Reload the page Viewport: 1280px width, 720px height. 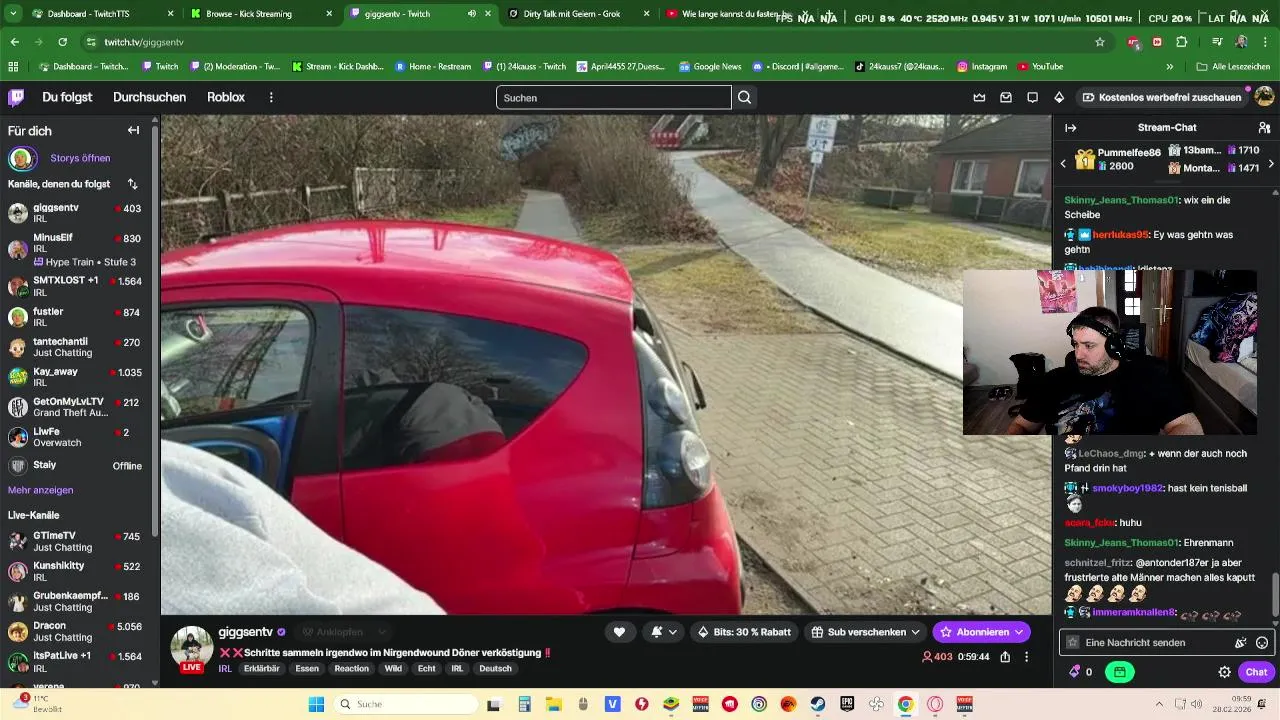click(x=62, y=42)
